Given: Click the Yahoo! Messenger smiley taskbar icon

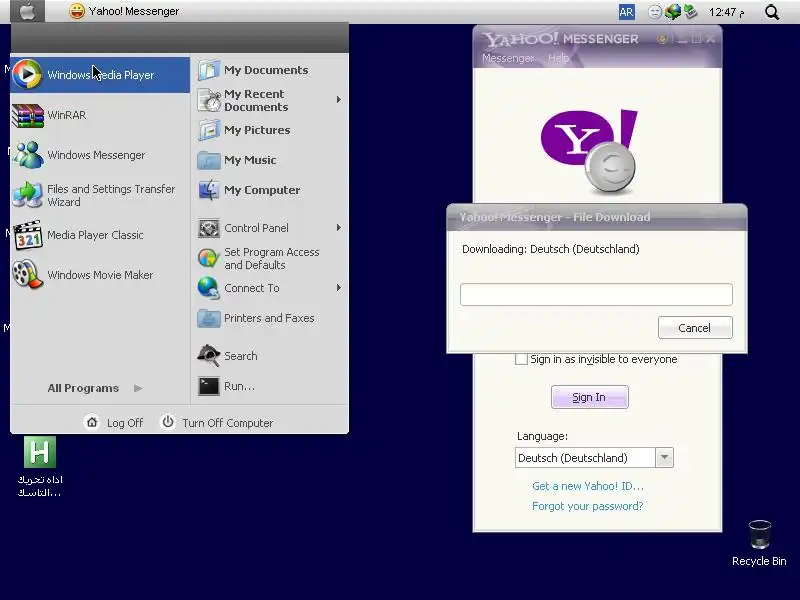Looking at the screenshot, I should tap(77, 11).
